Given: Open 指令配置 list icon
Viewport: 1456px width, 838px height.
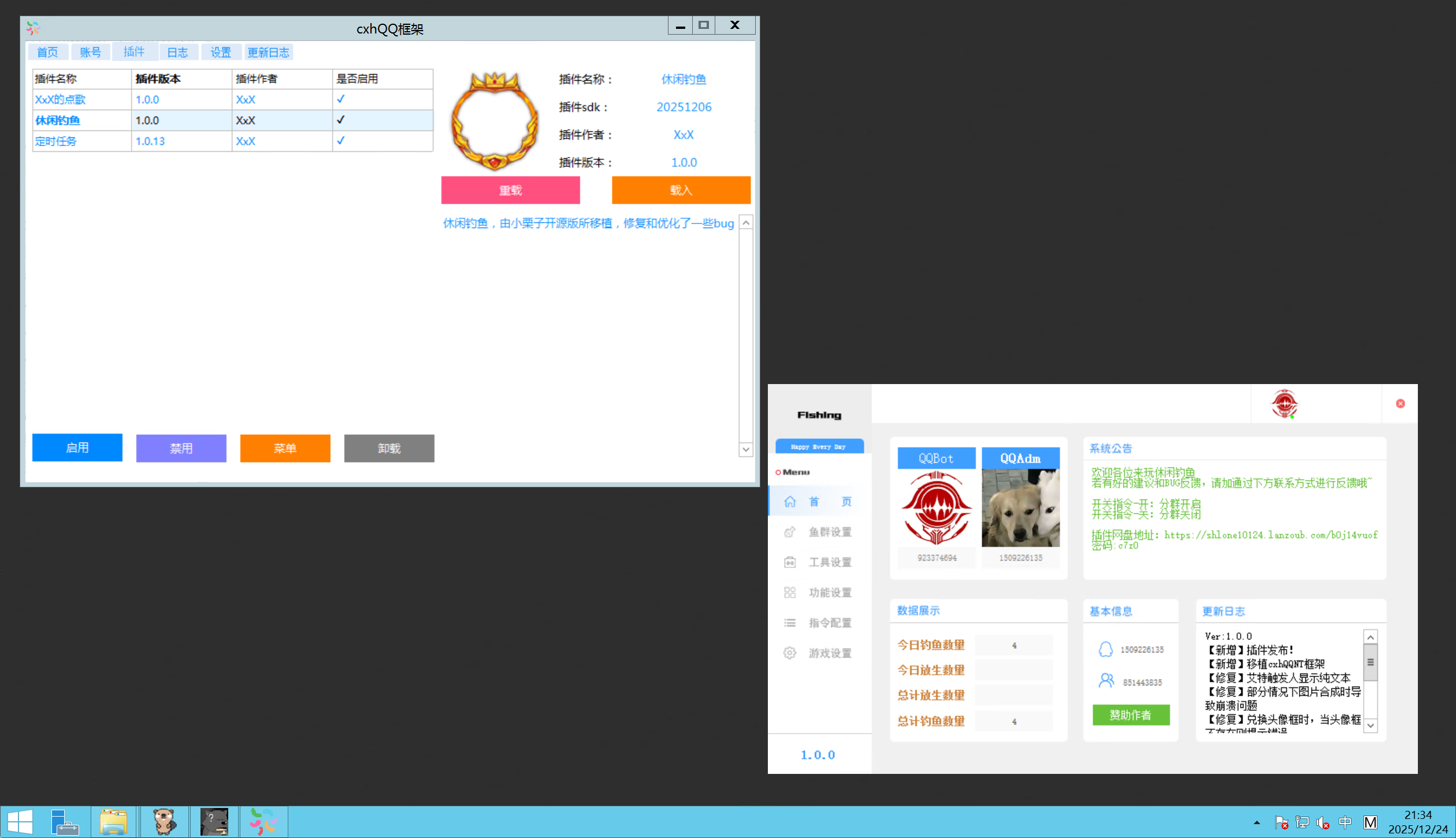Looking at the screenshot, I should pyautogui.click(x=790, y=623).
